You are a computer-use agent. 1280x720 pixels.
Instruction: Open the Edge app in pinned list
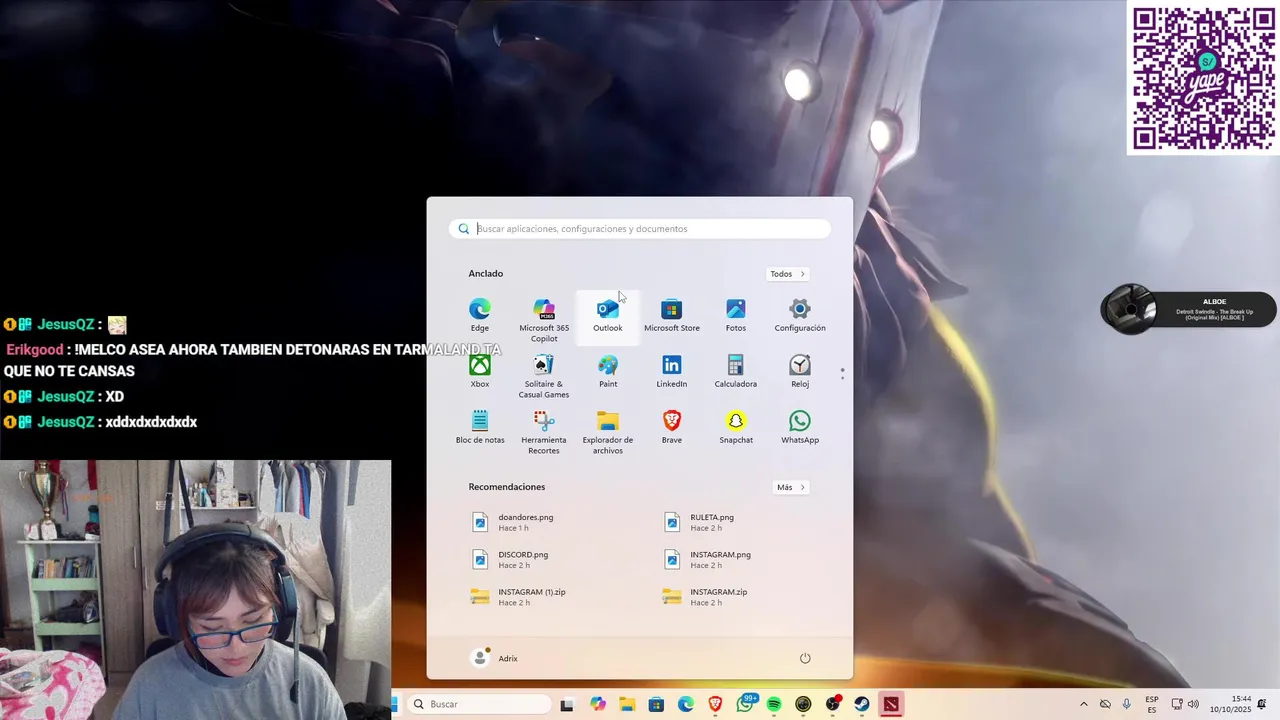click(x=480, y=316)
